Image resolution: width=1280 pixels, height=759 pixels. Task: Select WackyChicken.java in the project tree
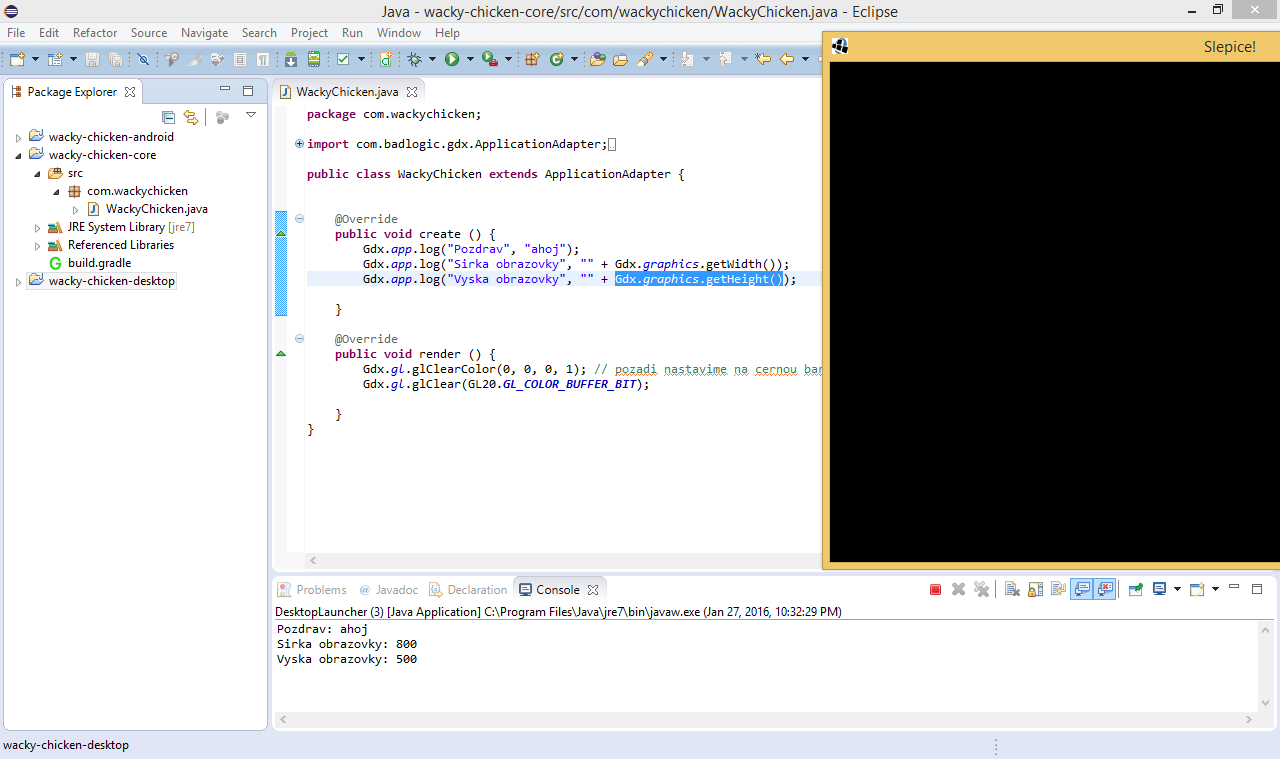tap(156, 209)
